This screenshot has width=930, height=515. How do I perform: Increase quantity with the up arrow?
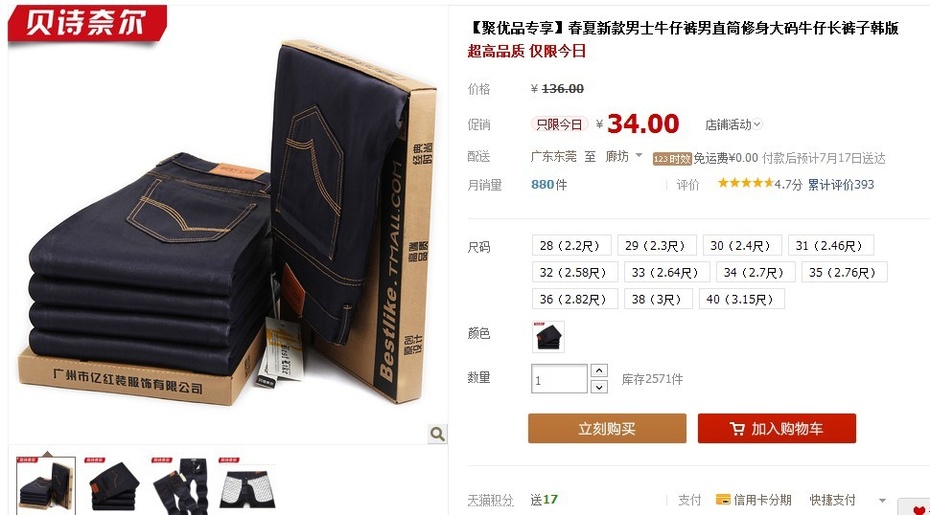click(x=599, y=371)
